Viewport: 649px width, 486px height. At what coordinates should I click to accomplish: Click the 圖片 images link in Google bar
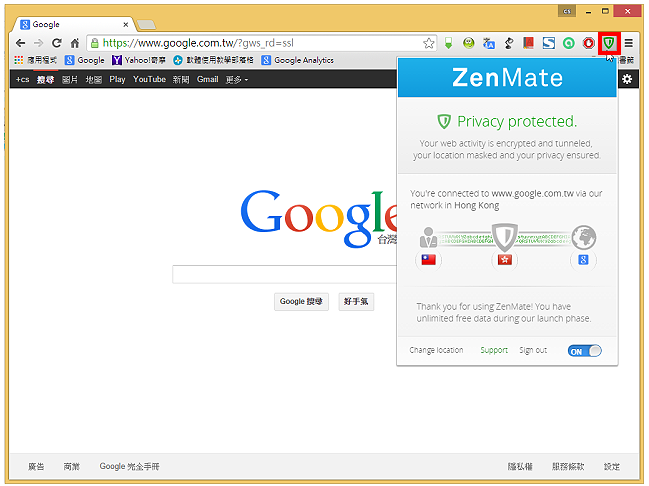pyautogui.click(x=70, y=79)
